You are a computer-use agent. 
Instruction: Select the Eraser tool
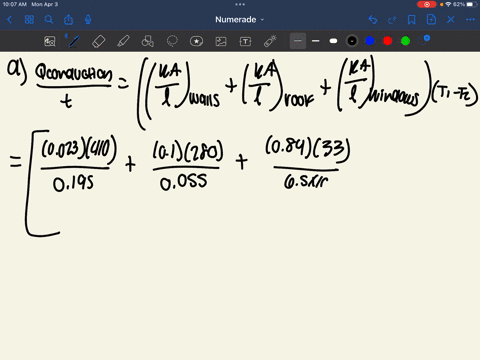pyautogui.click(x=99, y=41)
